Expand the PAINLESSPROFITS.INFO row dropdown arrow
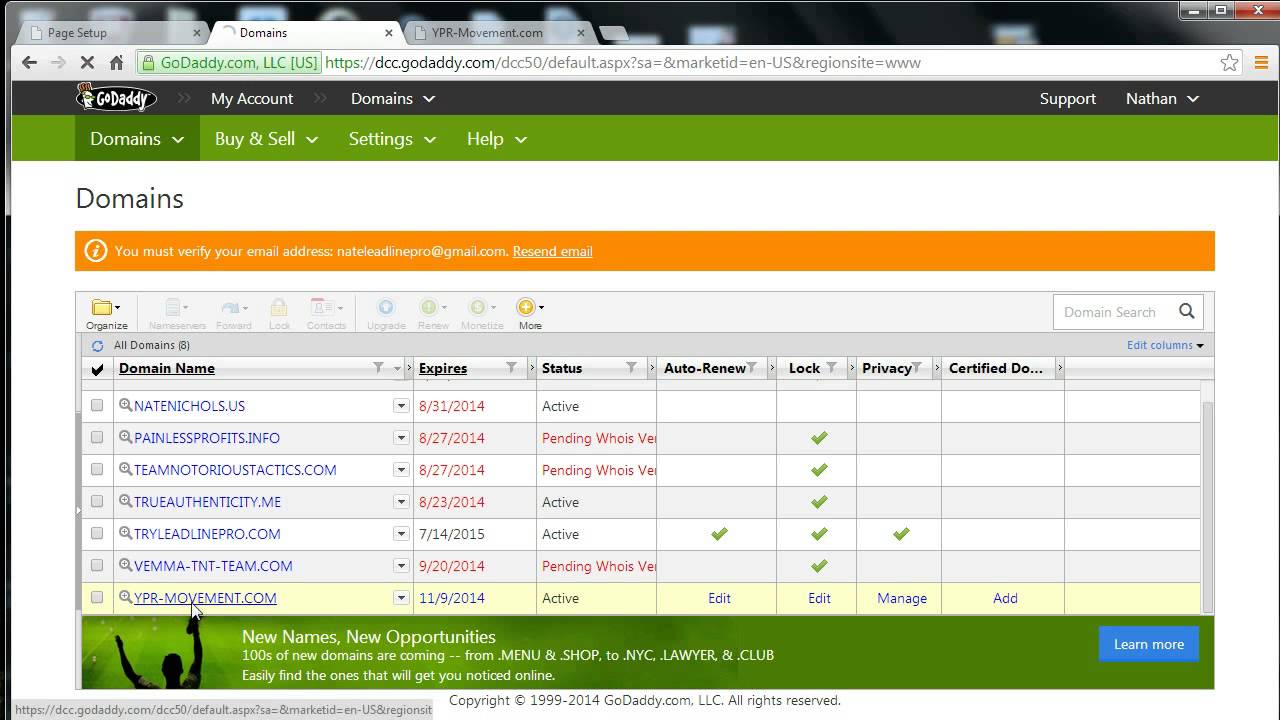The image size is (1280, 720). (x=401, y=438)
